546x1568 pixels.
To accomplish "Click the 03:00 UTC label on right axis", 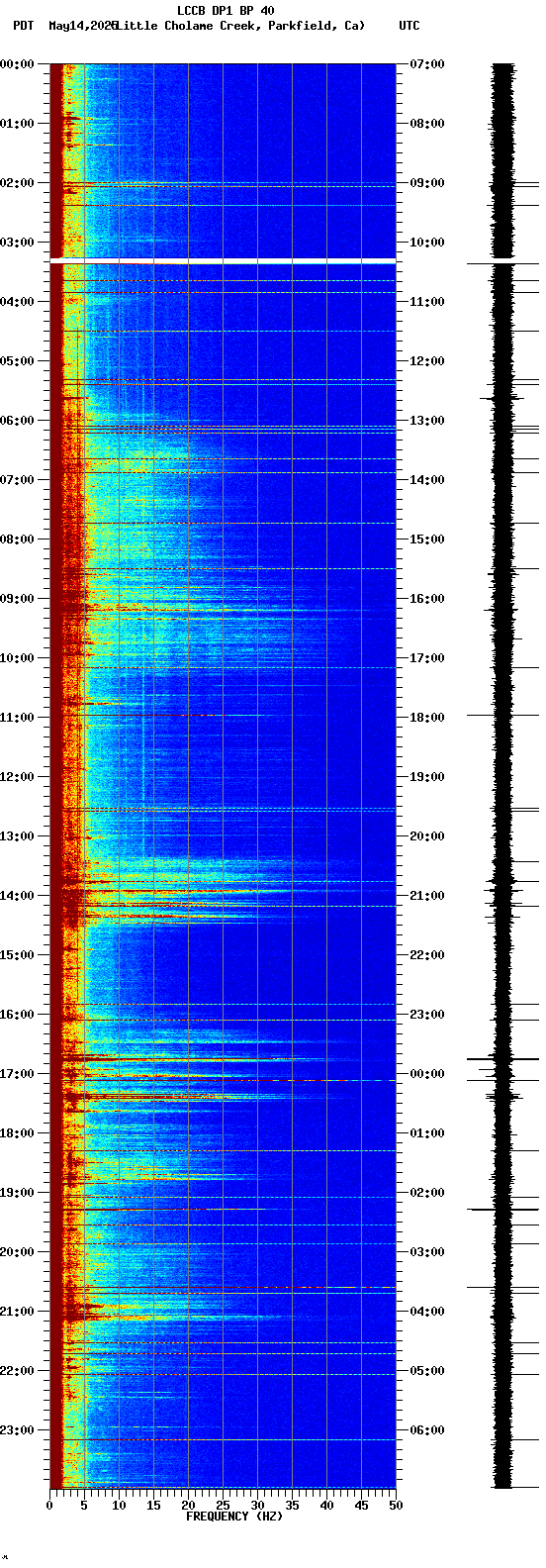I will [x=427, y=1252].
